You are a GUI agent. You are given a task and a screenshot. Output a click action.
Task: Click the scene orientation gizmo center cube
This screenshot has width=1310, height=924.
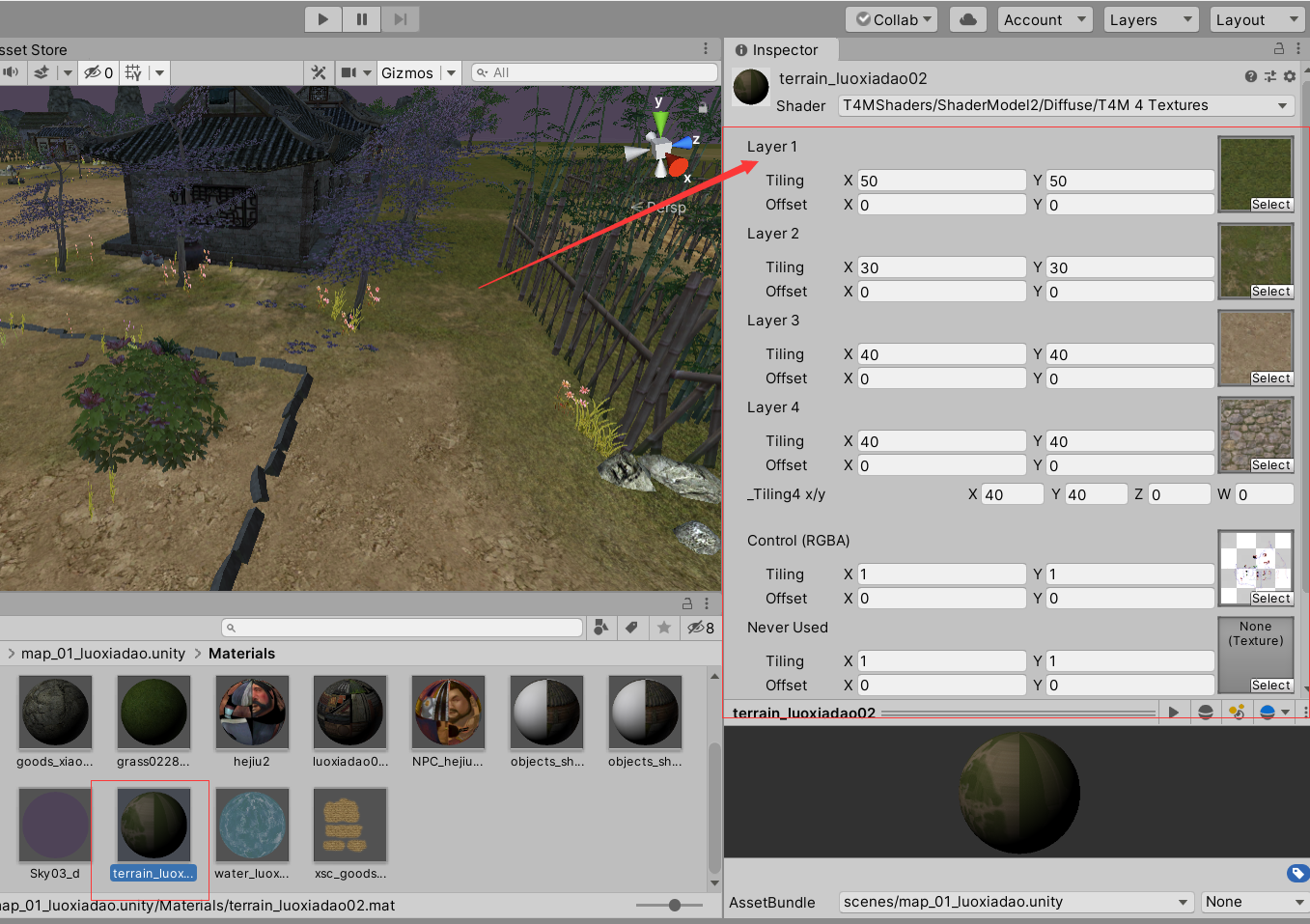pos(661,148)
